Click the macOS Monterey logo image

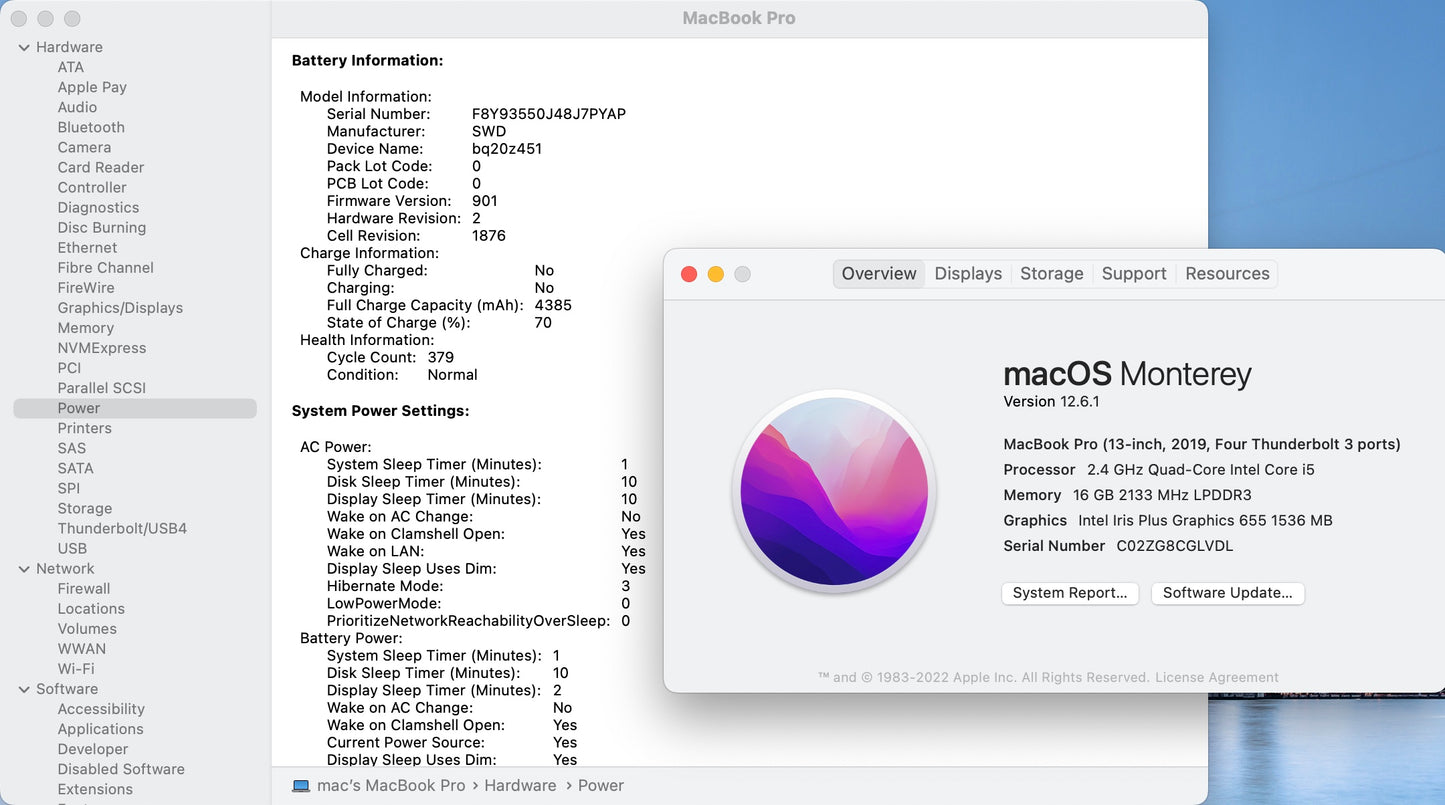pyautogui.click(x=834, y=491)
